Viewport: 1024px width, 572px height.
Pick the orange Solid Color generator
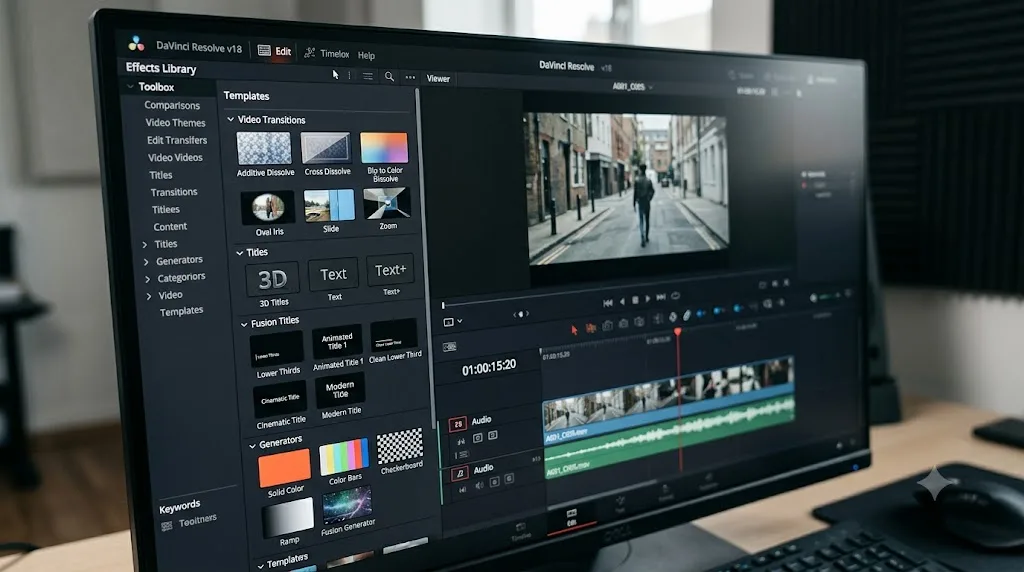tap(285, 468)
